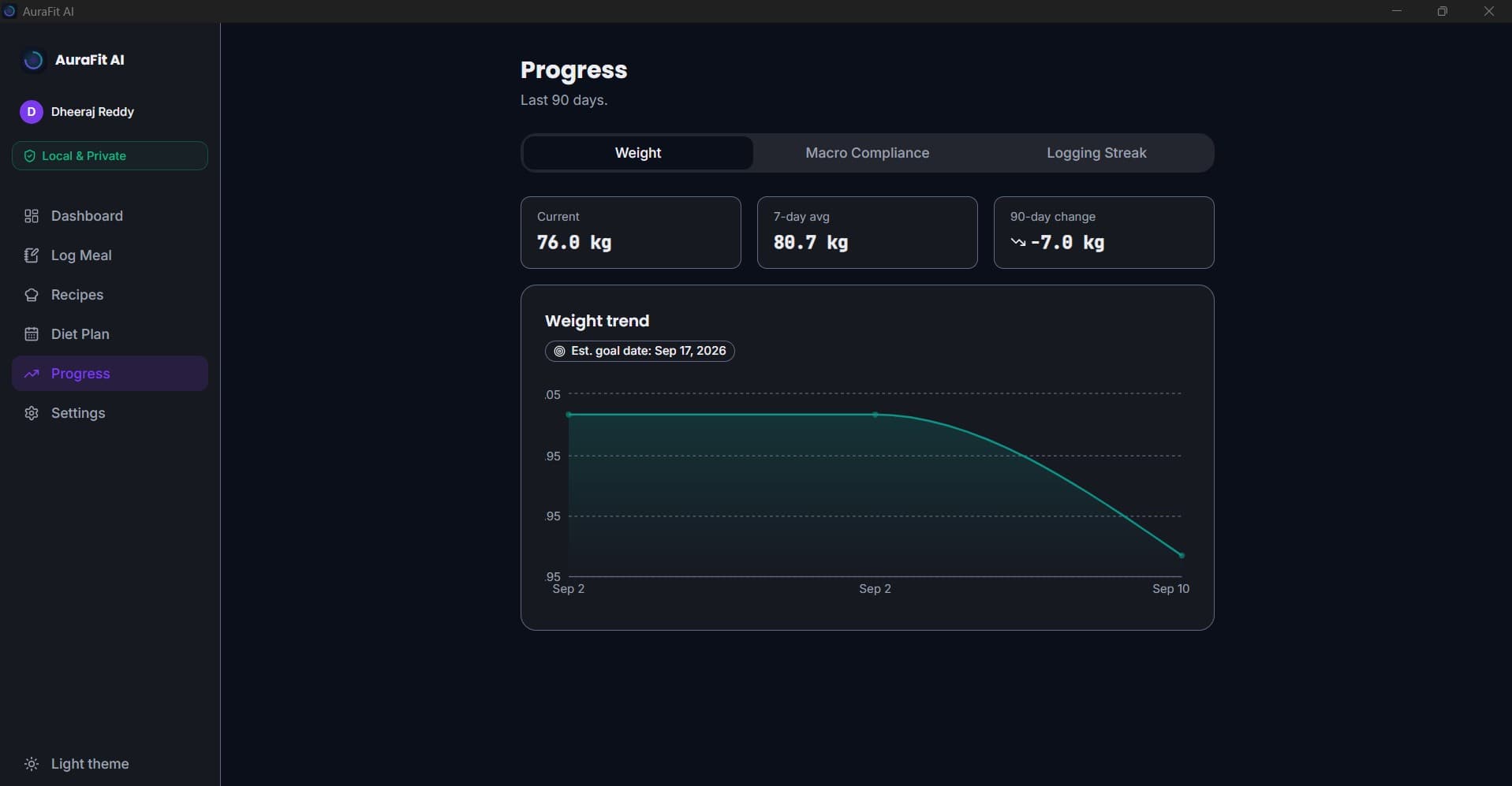Restore down the AuraFit AI window
The height and width of the screenshot is (786, 1512).
1443,11
